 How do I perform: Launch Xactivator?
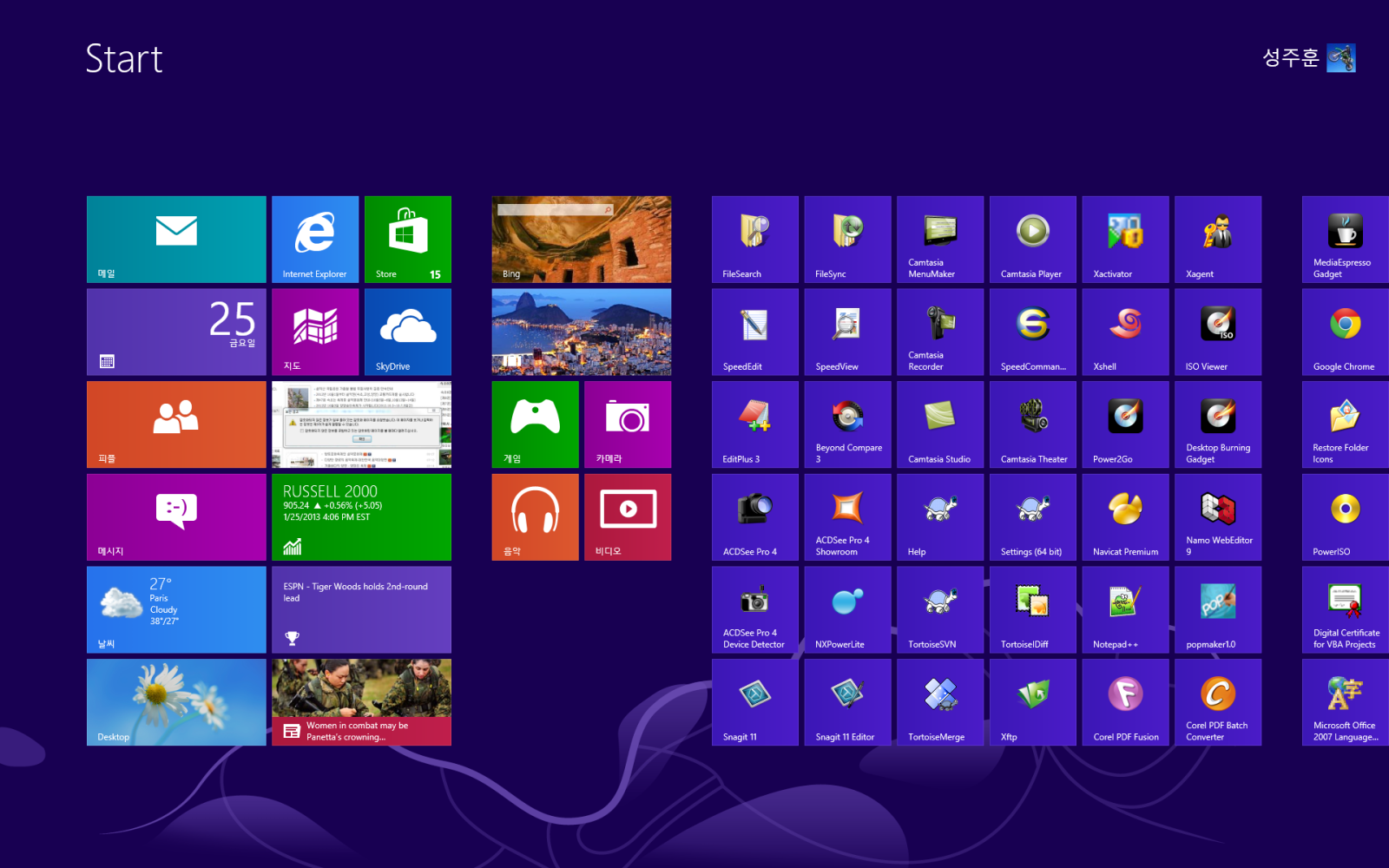click(x=1126, y=240)
